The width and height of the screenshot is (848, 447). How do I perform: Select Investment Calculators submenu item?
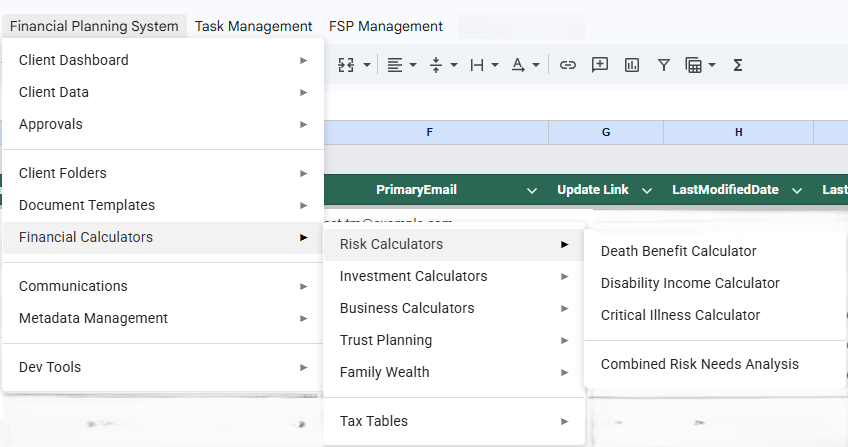pos(454,276)
